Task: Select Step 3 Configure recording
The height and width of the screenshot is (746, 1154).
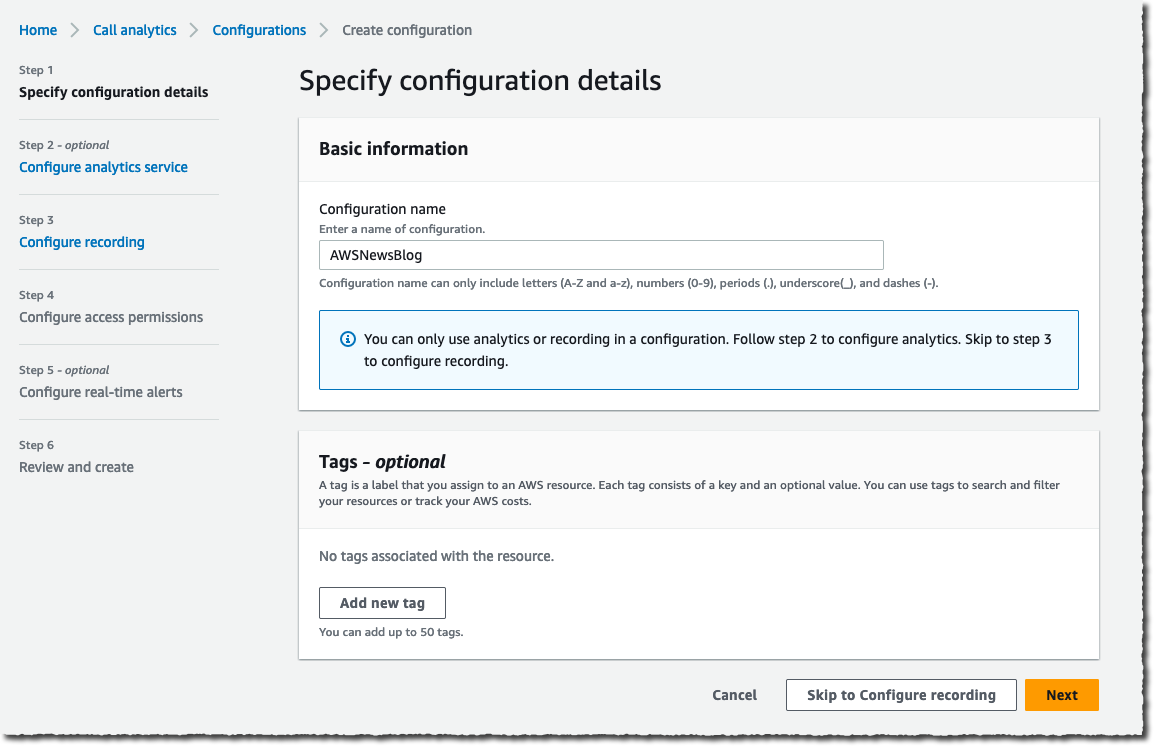Action: (81, 242)
